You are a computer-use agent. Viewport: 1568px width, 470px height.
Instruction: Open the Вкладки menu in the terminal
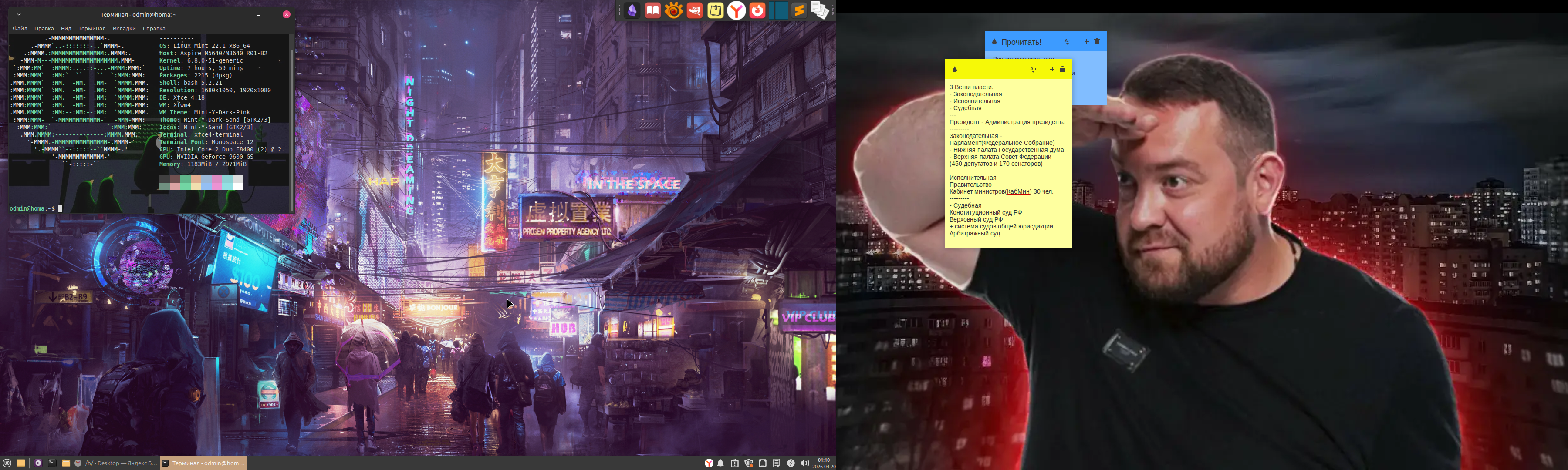click(124, 29)
